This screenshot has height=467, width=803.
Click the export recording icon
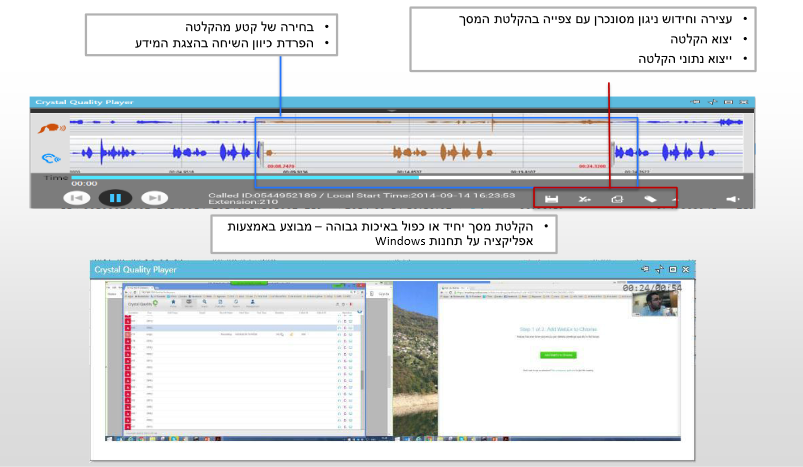point(617,199)
